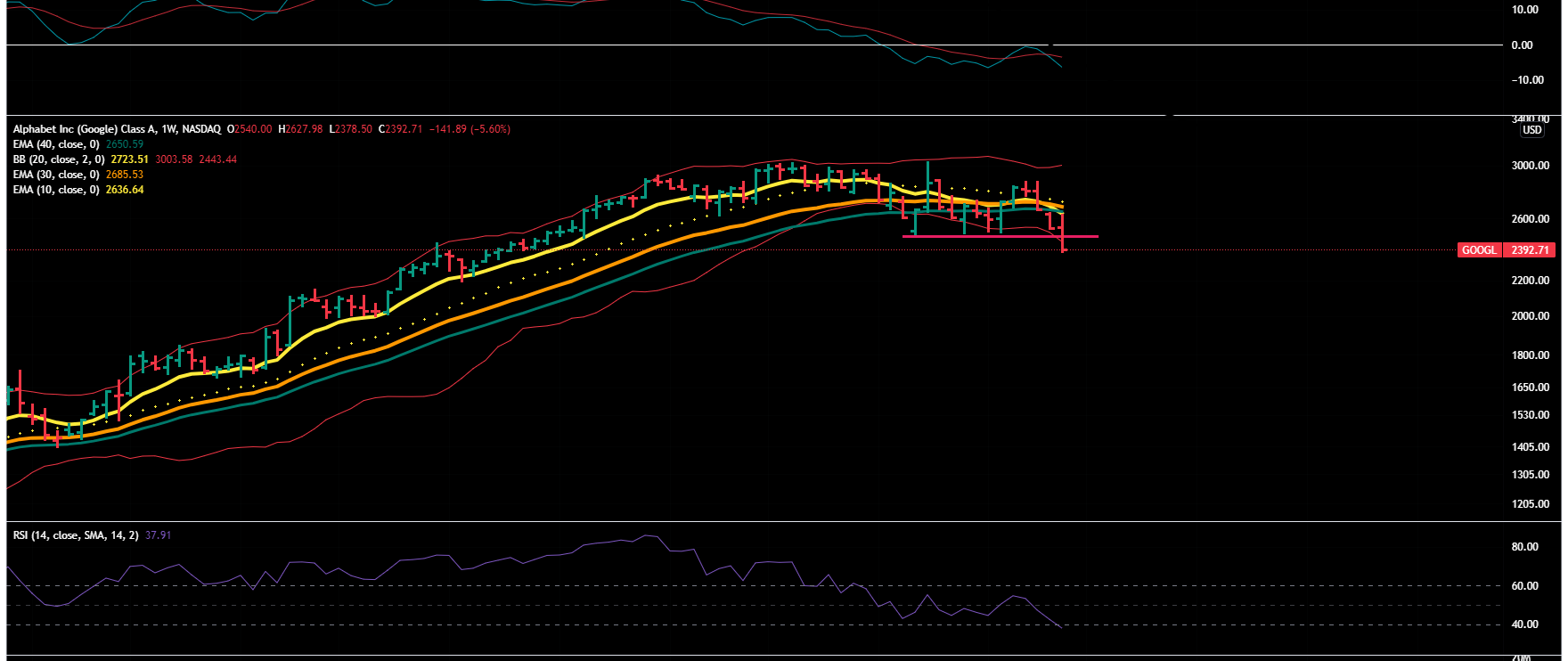Click the 2392.71 current price tag
Image resolution: width=1568 pixels, height=661 pixels.
[x=1530, y=250]
